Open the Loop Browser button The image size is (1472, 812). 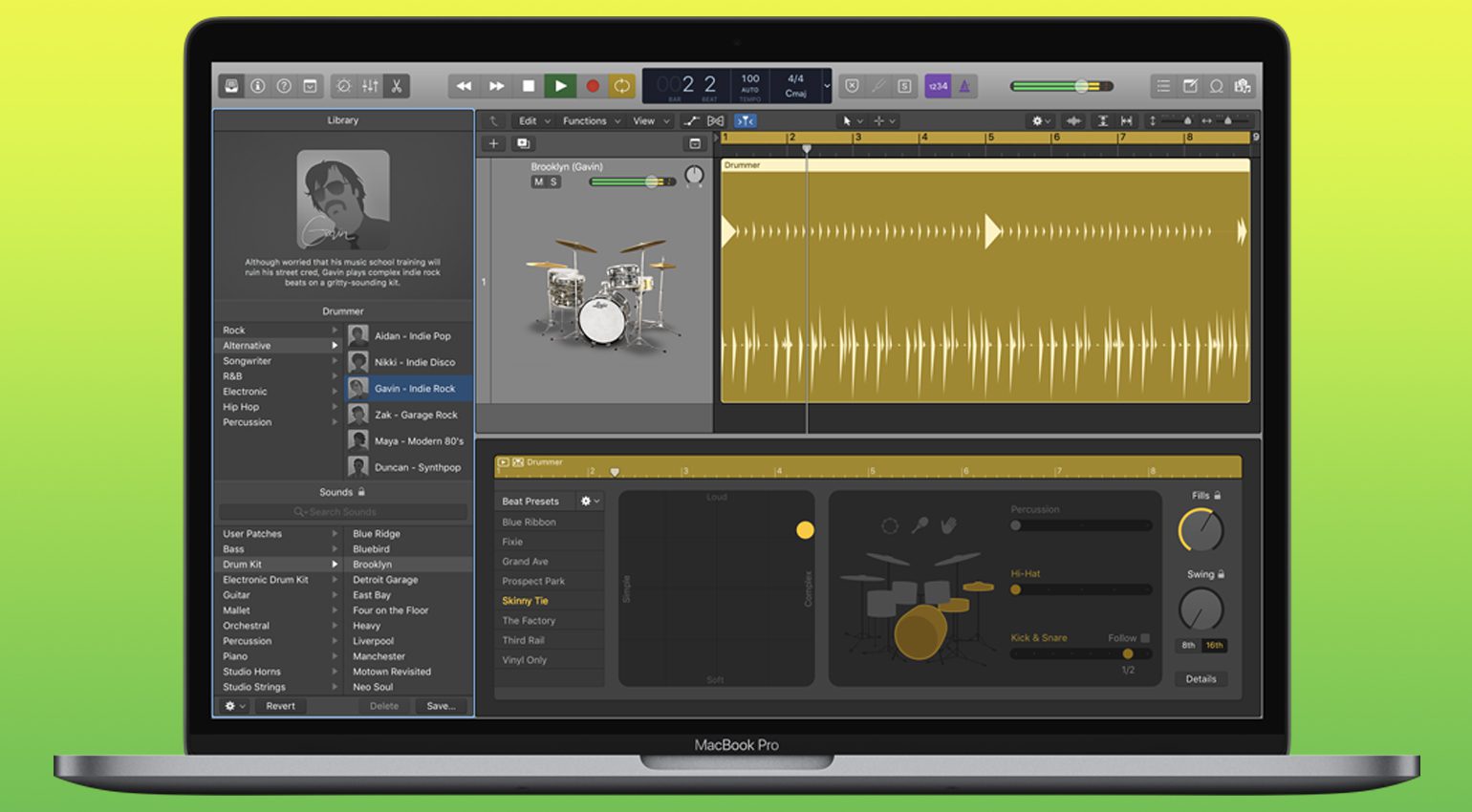click(1217, 86)
